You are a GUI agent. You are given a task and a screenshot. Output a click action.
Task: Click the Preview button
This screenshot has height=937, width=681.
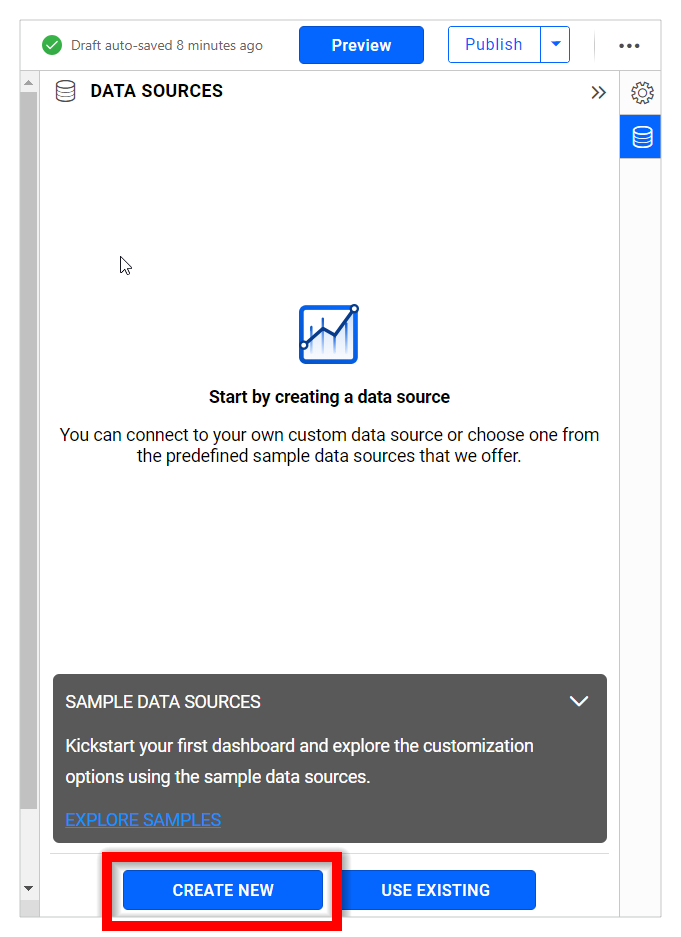click(x=361, y=45)
